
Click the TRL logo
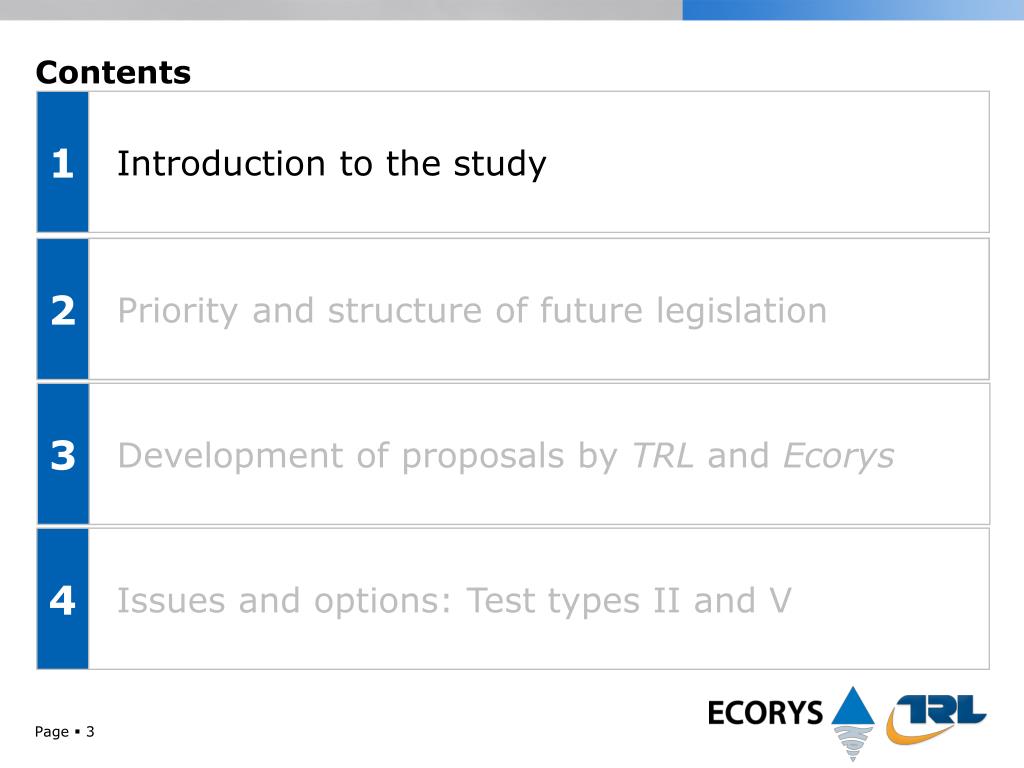(936, 719)
